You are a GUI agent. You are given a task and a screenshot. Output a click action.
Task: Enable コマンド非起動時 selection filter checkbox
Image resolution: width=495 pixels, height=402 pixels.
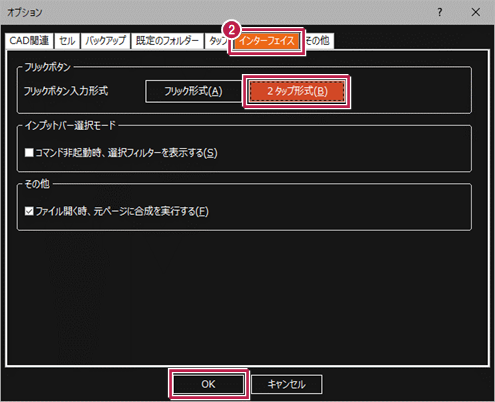pos(29,153)
